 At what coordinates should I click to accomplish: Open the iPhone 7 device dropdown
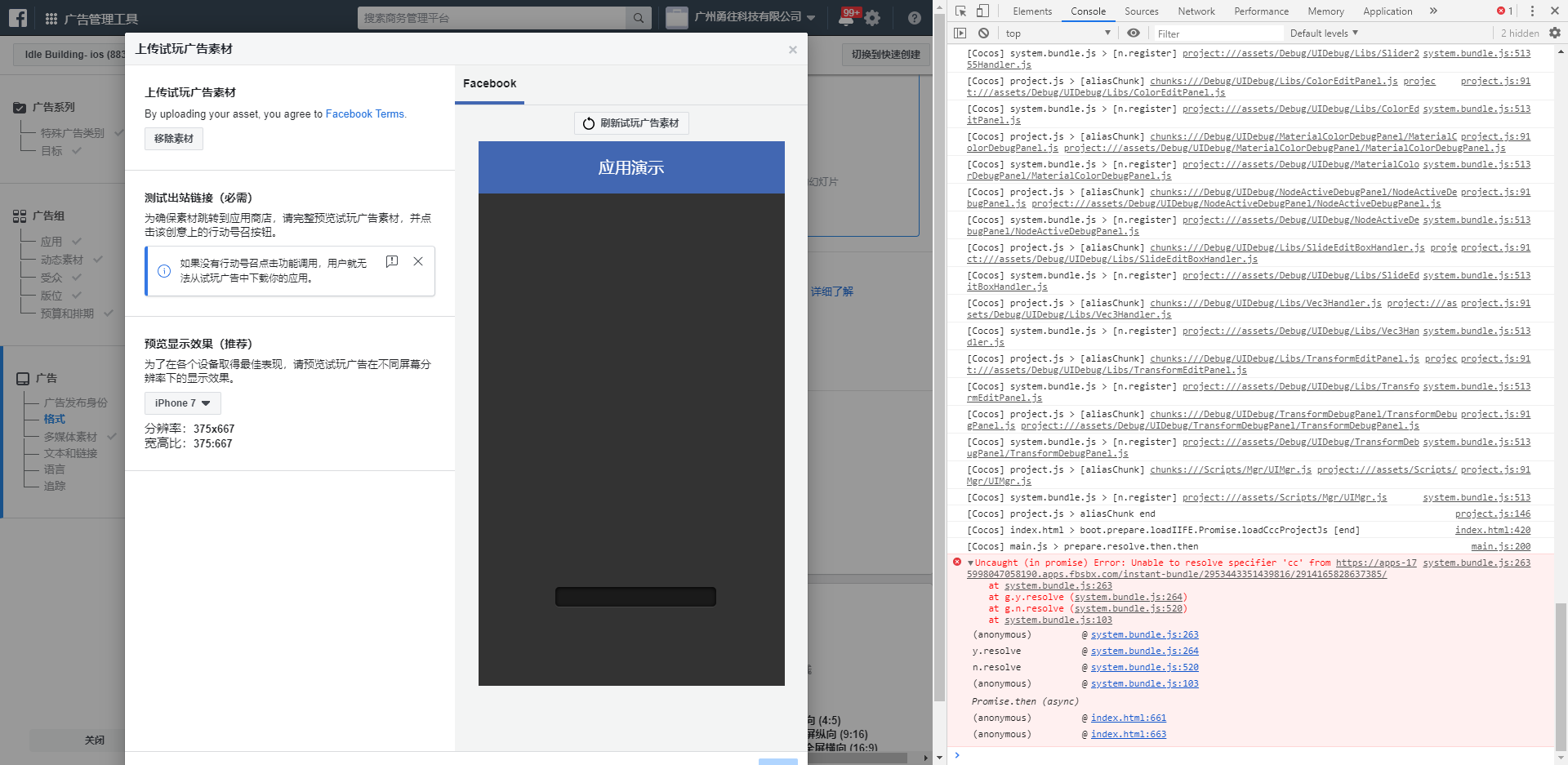(x=183, y=403)
